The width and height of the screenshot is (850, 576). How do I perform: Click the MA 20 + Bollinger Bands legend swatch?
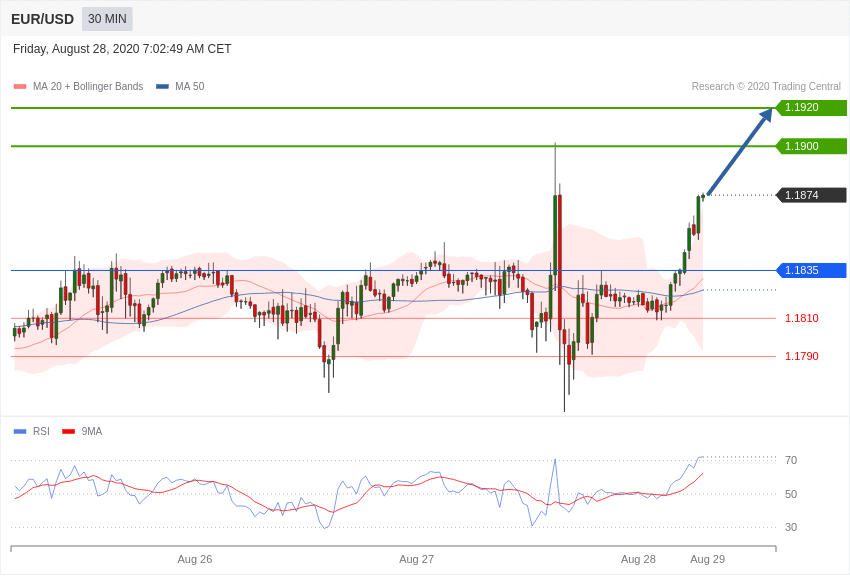pyautogui.click(x=20, y=86)
